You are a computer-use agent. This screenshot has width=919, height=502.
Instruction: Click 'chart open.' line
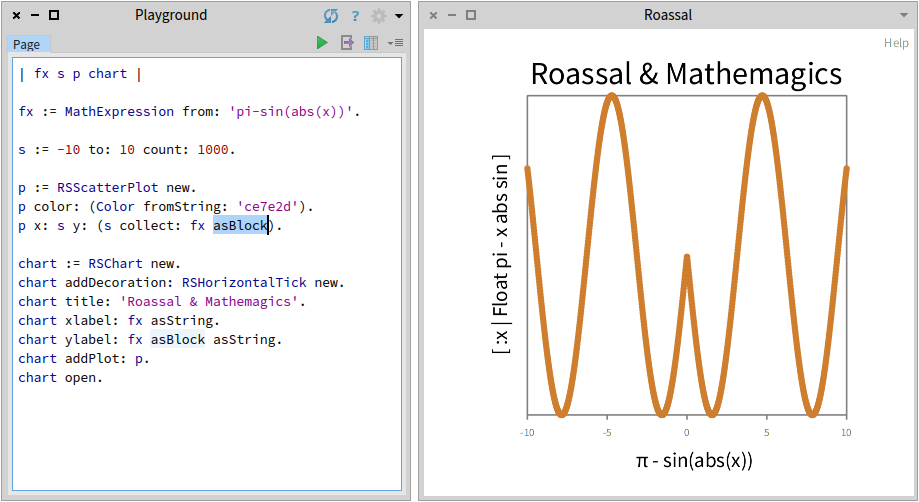(60, 378)
